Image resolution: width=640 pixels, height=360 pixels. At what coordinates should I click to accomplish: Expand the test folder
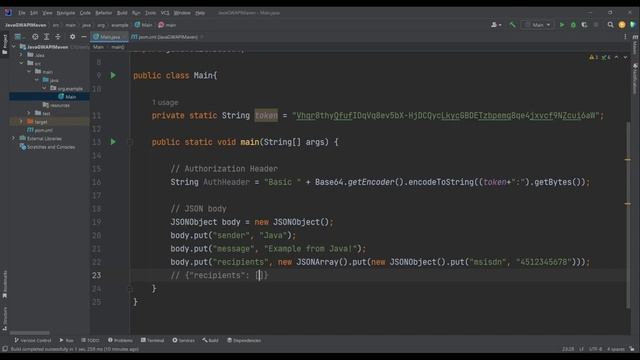point(29,113)
